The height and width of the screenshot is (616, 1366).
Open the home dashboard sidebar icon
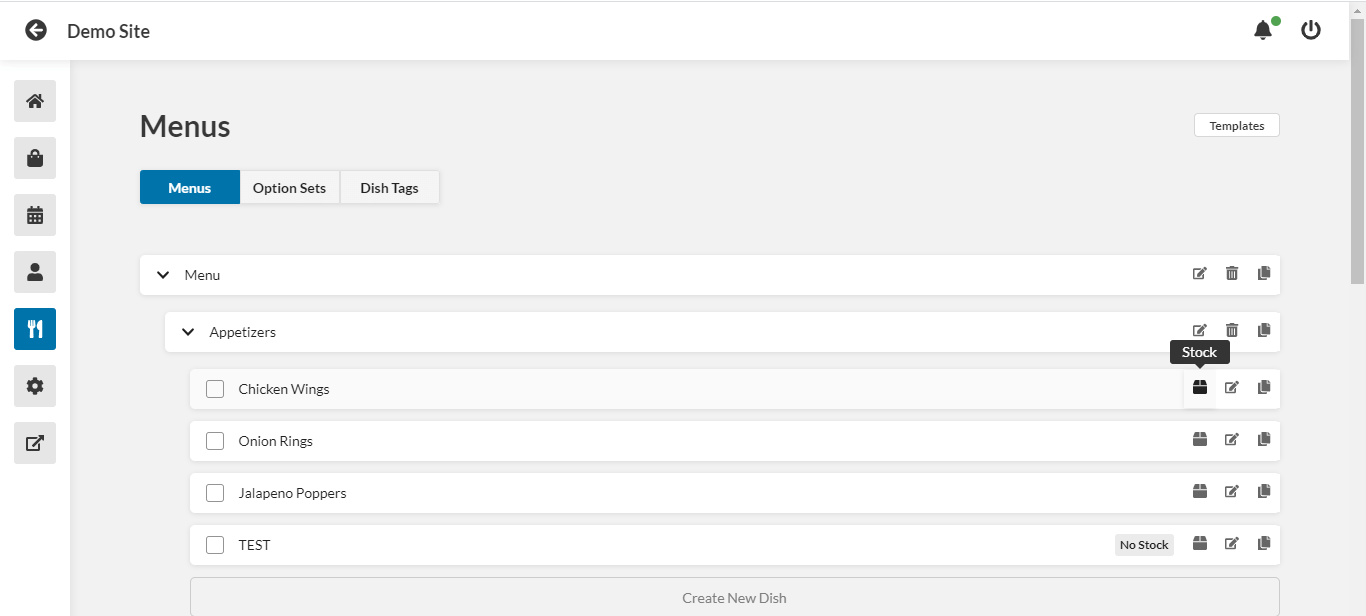tap(35, 101)
